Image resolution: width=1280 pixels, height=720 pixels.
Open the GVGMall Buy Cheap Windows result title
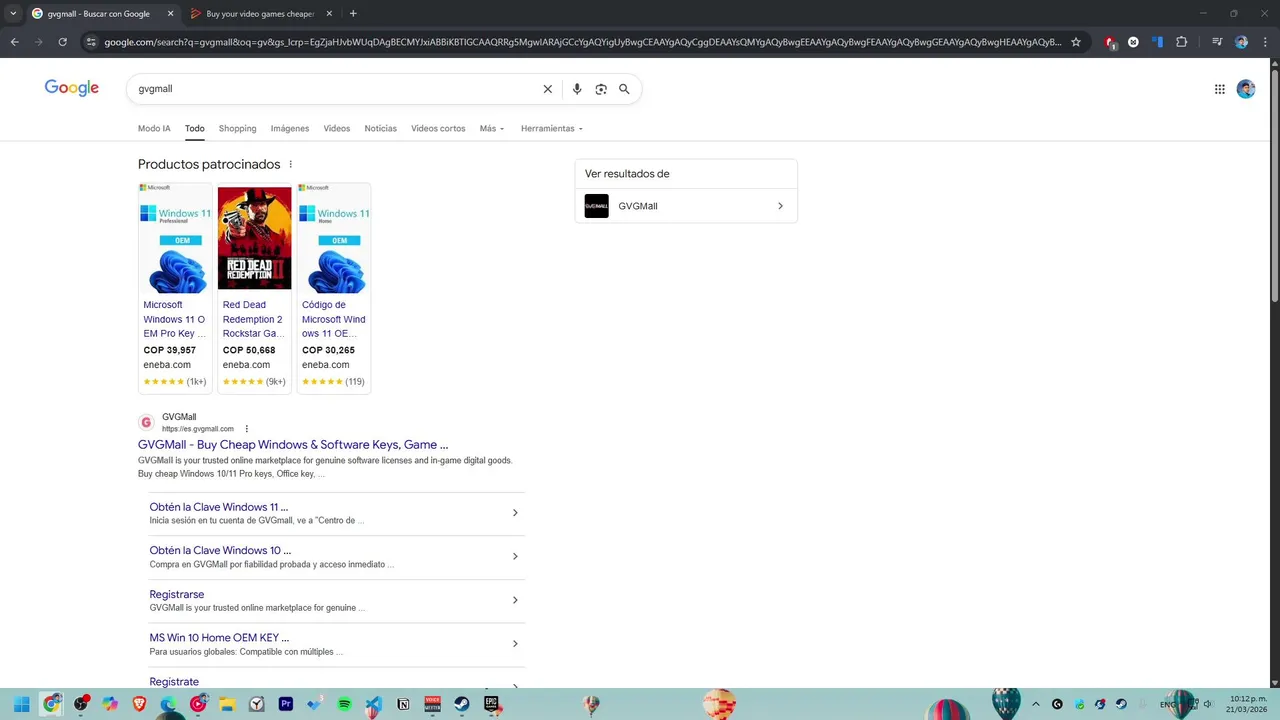coord(293,445)
